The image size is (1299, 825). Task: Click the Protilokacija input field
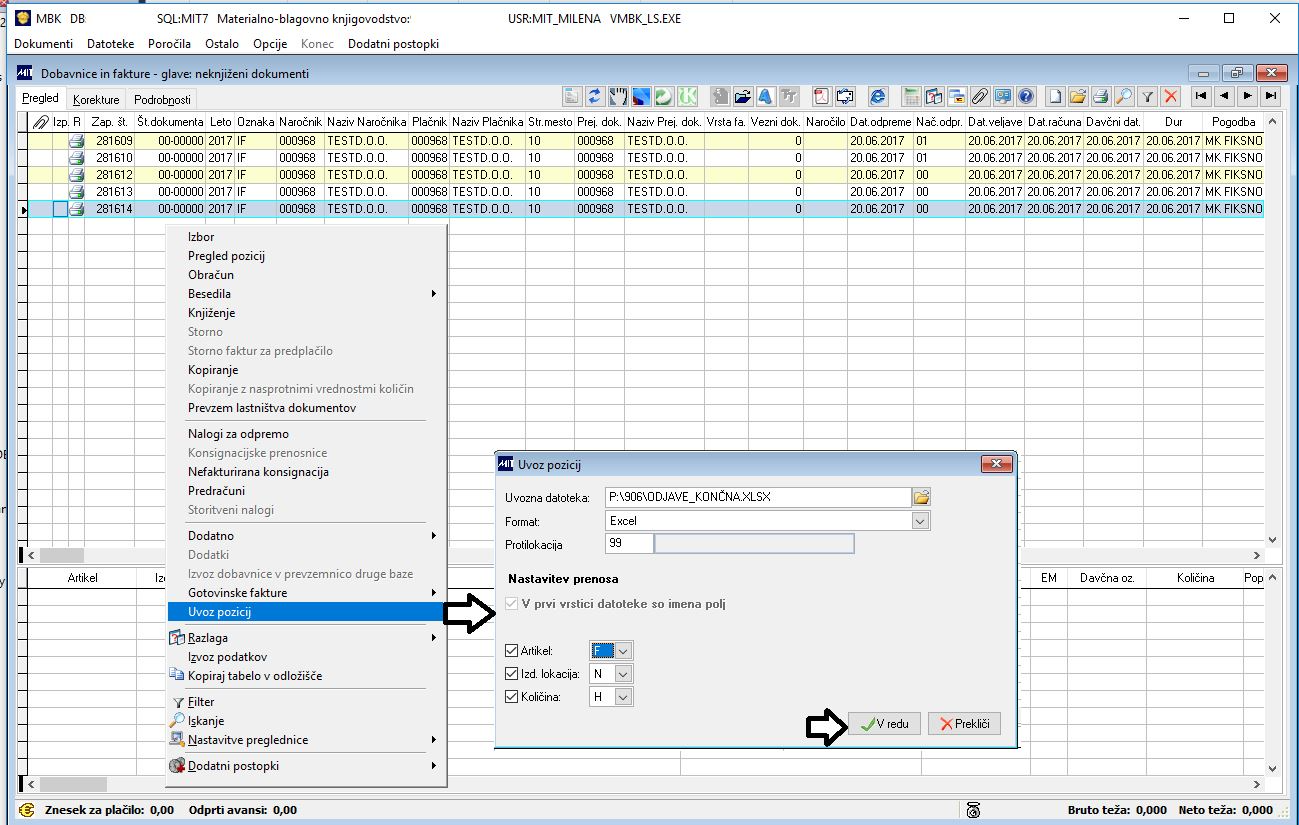[629, 544]
